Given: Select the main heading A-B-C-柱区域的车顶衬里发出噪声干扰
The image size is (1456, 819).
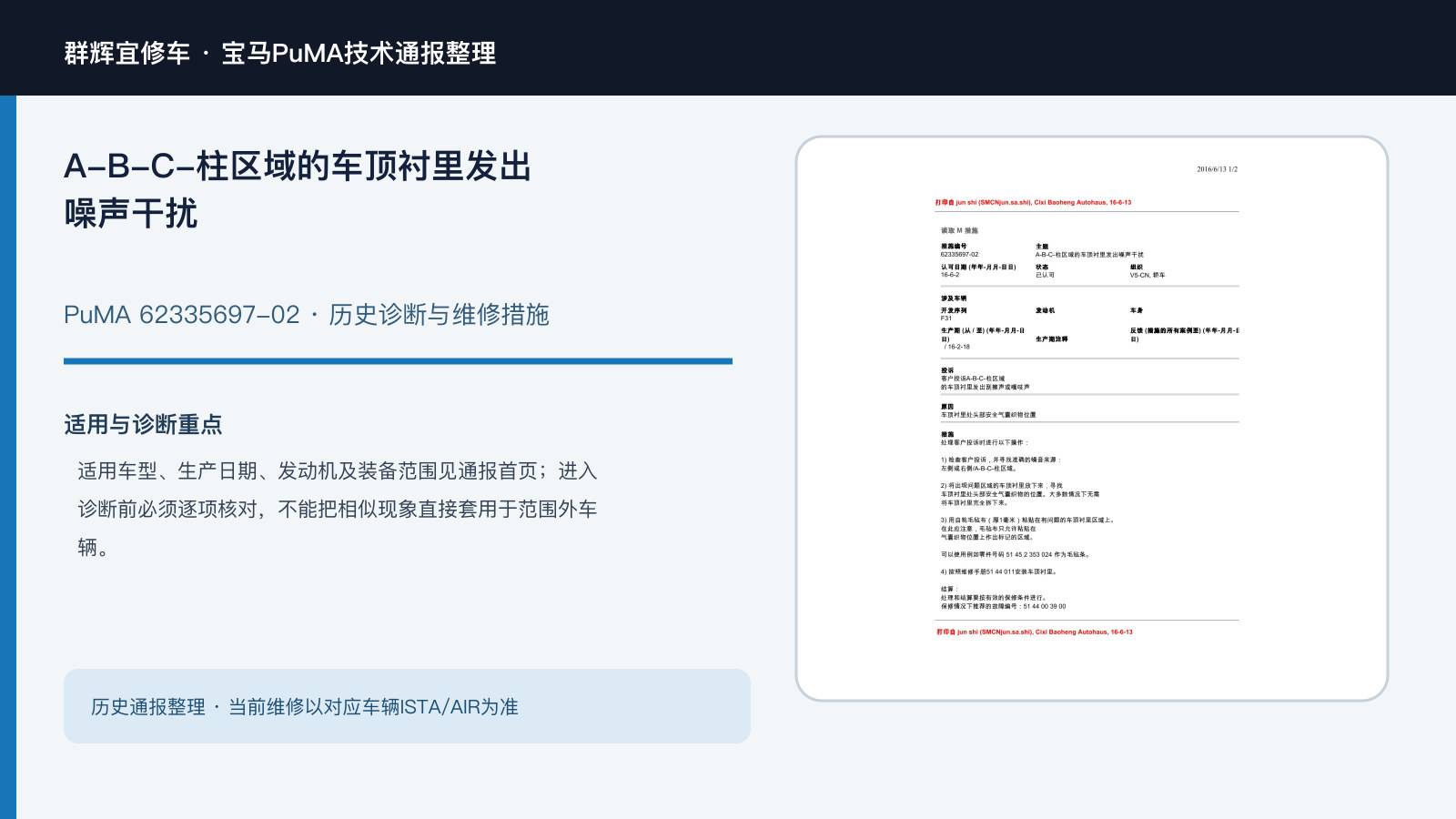Looking at the screenshot, I should [298, 190].
